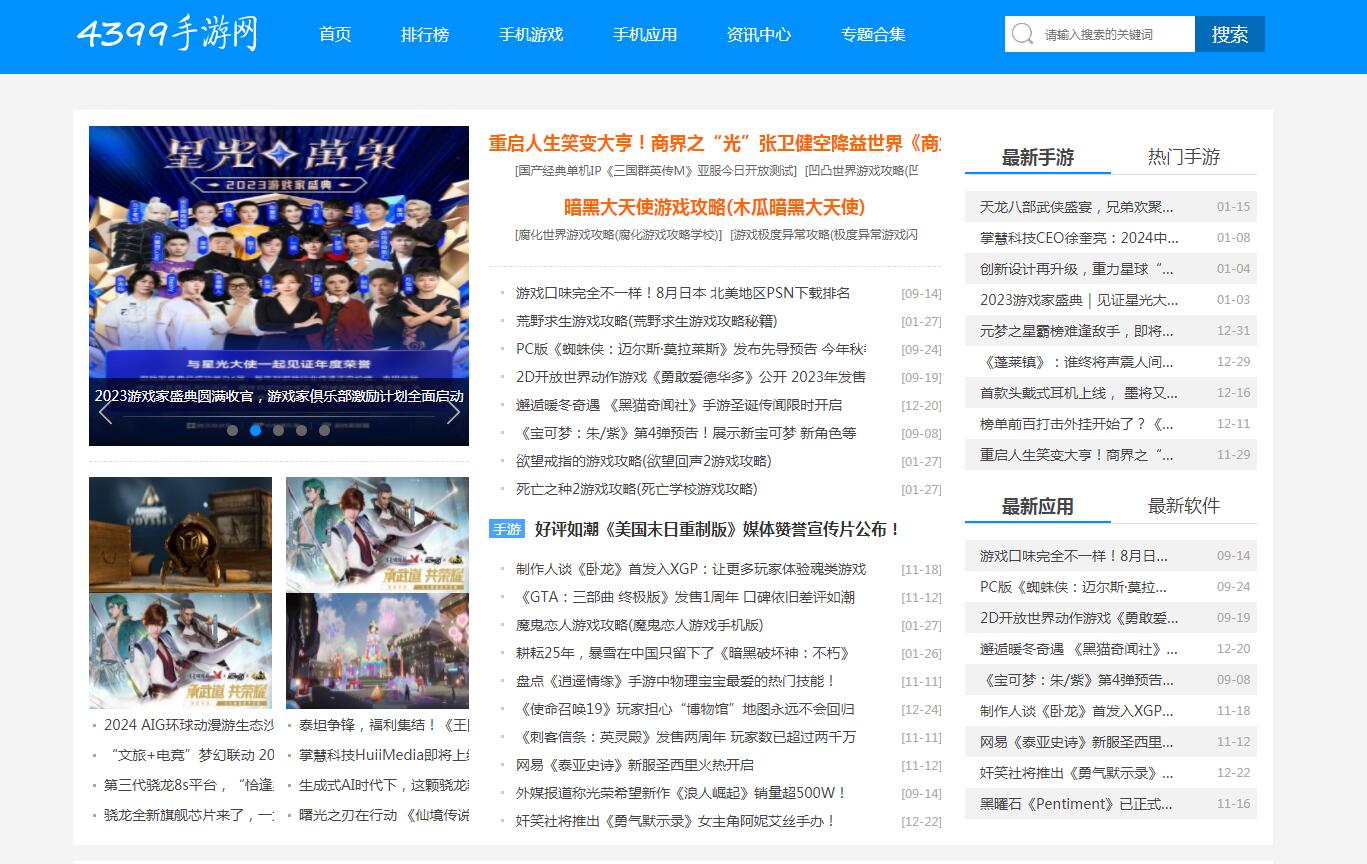Viewport: 1367px width, 864px height.
Task: Switch to 最新手游 tab
Action: 1038,157
